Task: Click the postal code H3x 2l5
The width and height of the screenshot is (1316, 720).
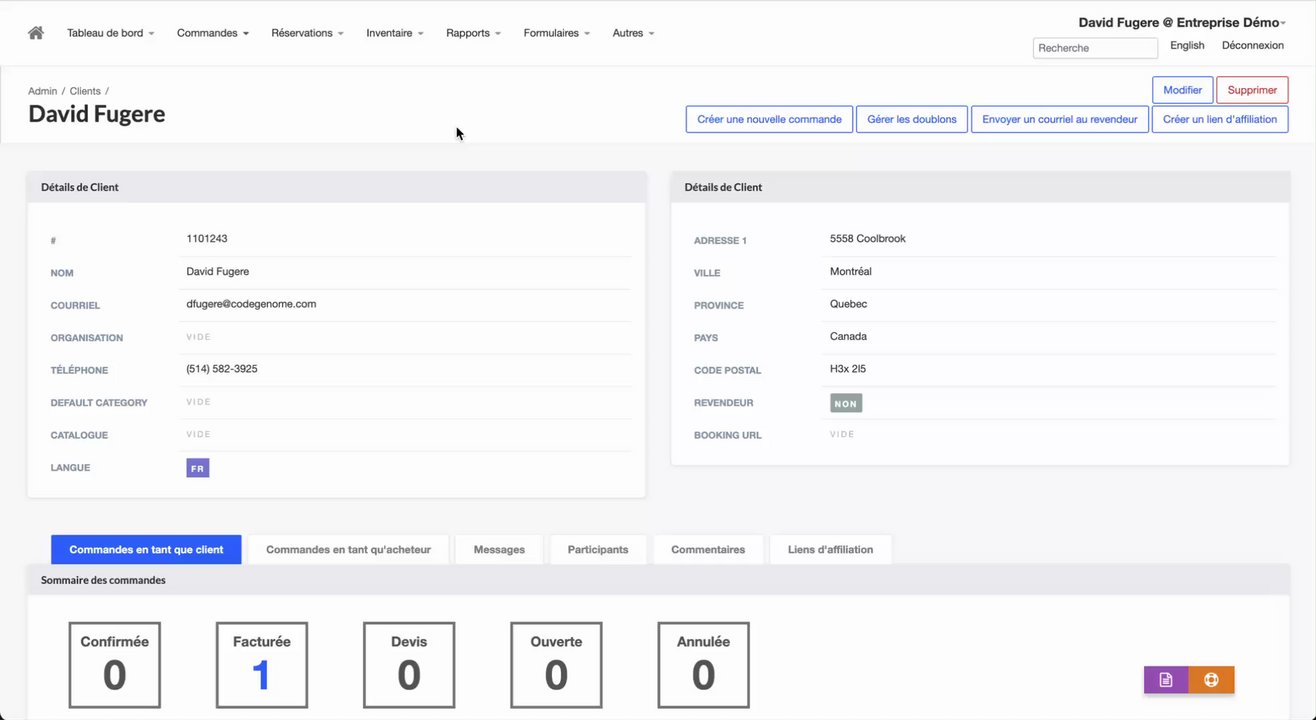Action: (848, 369)
